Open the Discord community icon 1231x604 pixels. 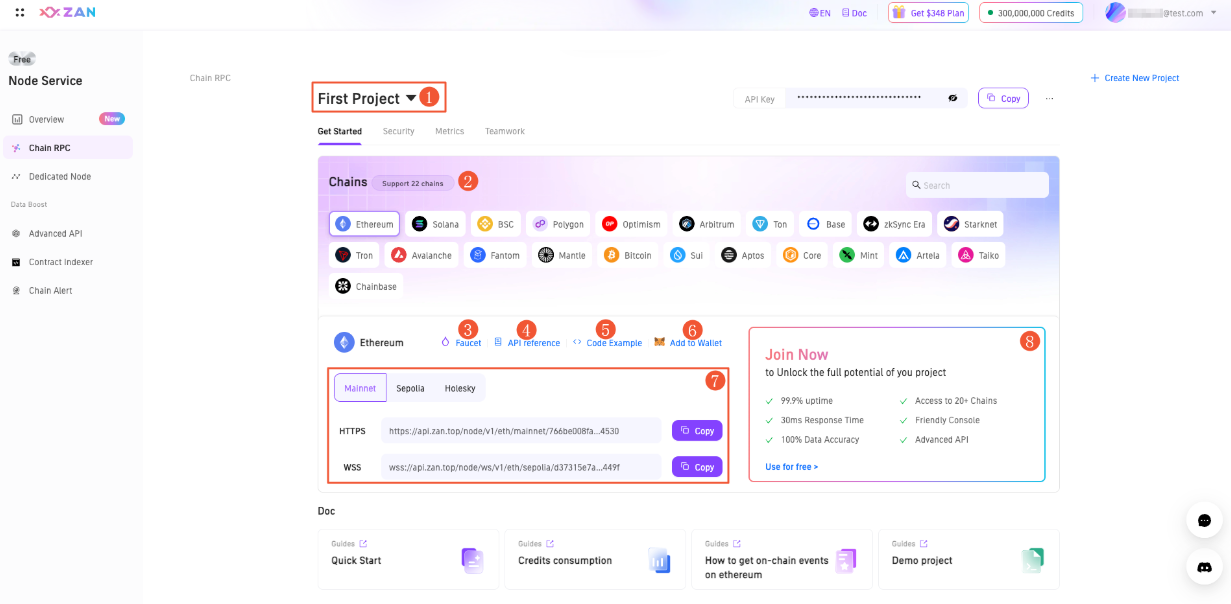click(x=1204, y=567)
